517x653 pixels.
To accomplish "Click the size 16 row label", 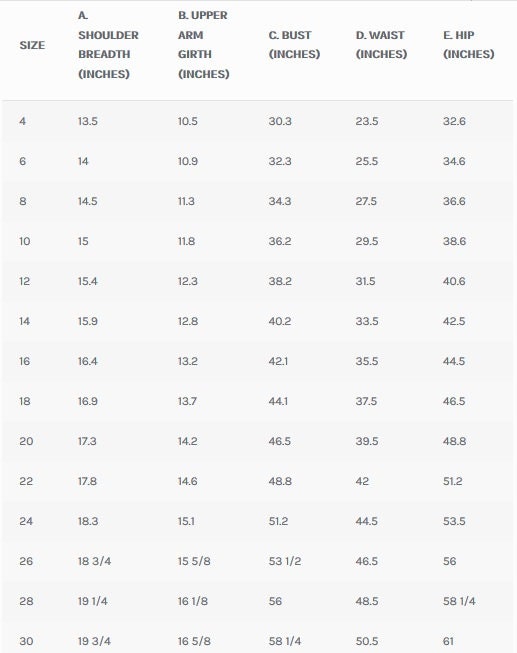I will pyautogui.click(x=25, y=361).
